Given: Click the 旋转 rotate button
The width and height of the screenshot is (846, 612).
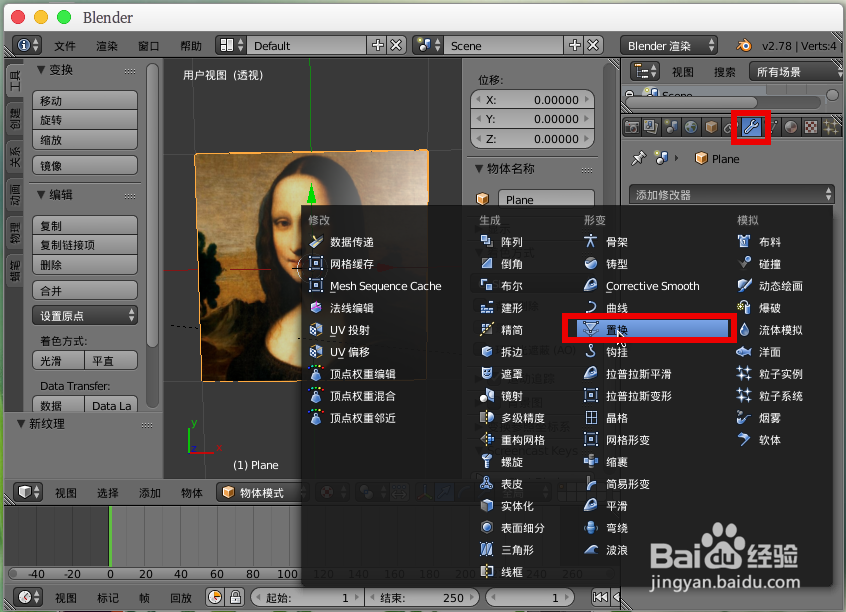Looking at the screenshot, I should pos(85,120).
